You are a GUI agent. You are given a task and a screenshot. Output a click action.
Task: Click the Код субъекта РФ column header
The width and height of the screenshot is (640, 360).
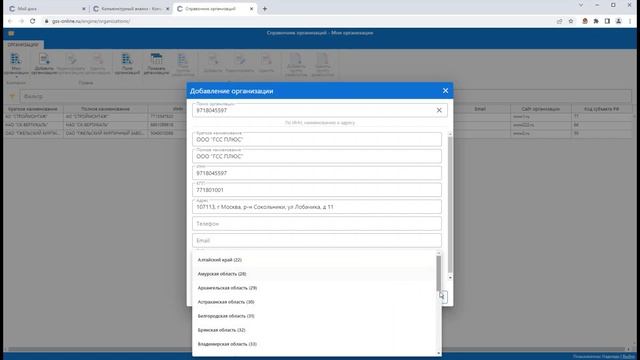[x=601, y=109]
